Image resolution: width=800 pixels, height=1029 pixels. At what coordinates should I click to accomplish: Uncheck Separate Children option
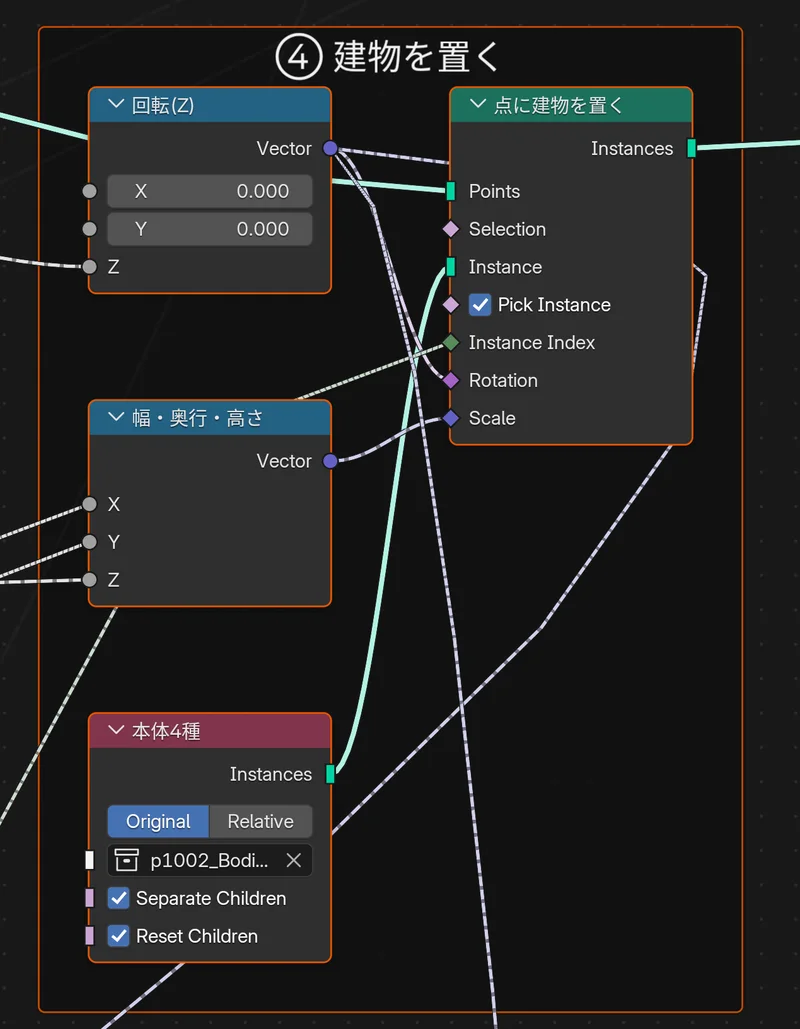[x=118, y=898]
